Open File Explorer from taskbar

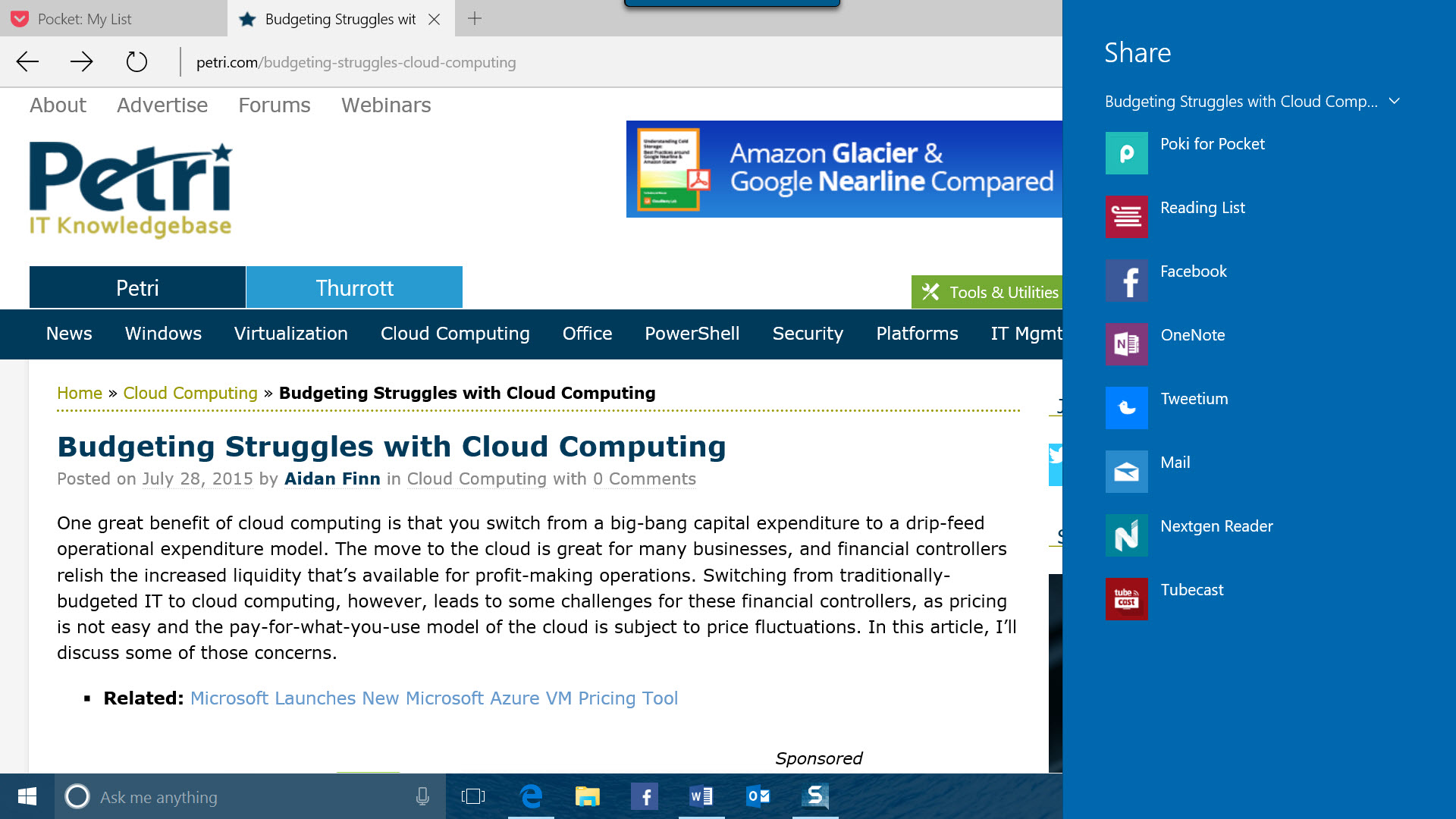[x=588, y=796]
